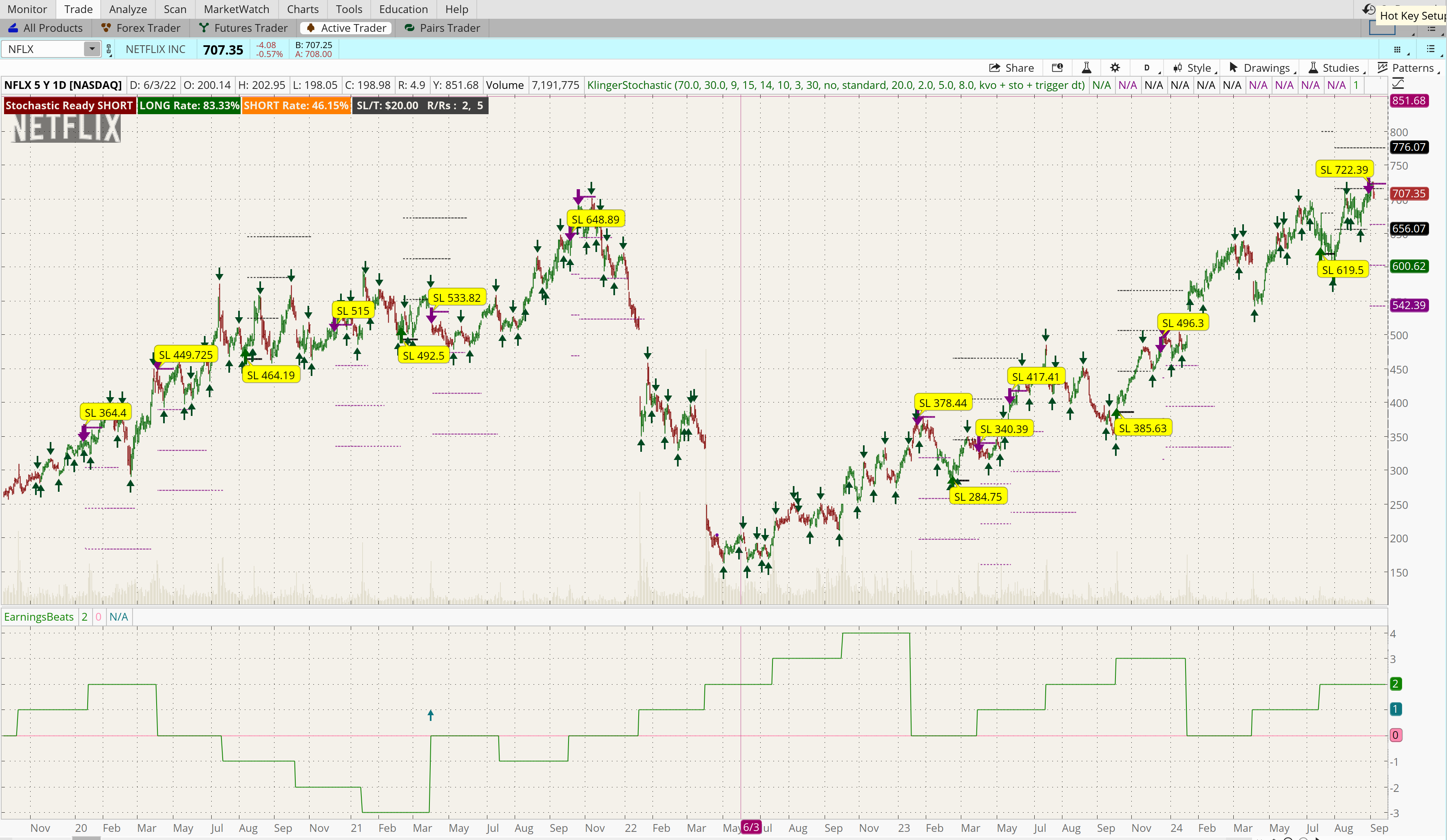Viewport: 1447px width, 840px height.
Task: Select the Active Trader sub-tab
Action: point(346,28)
